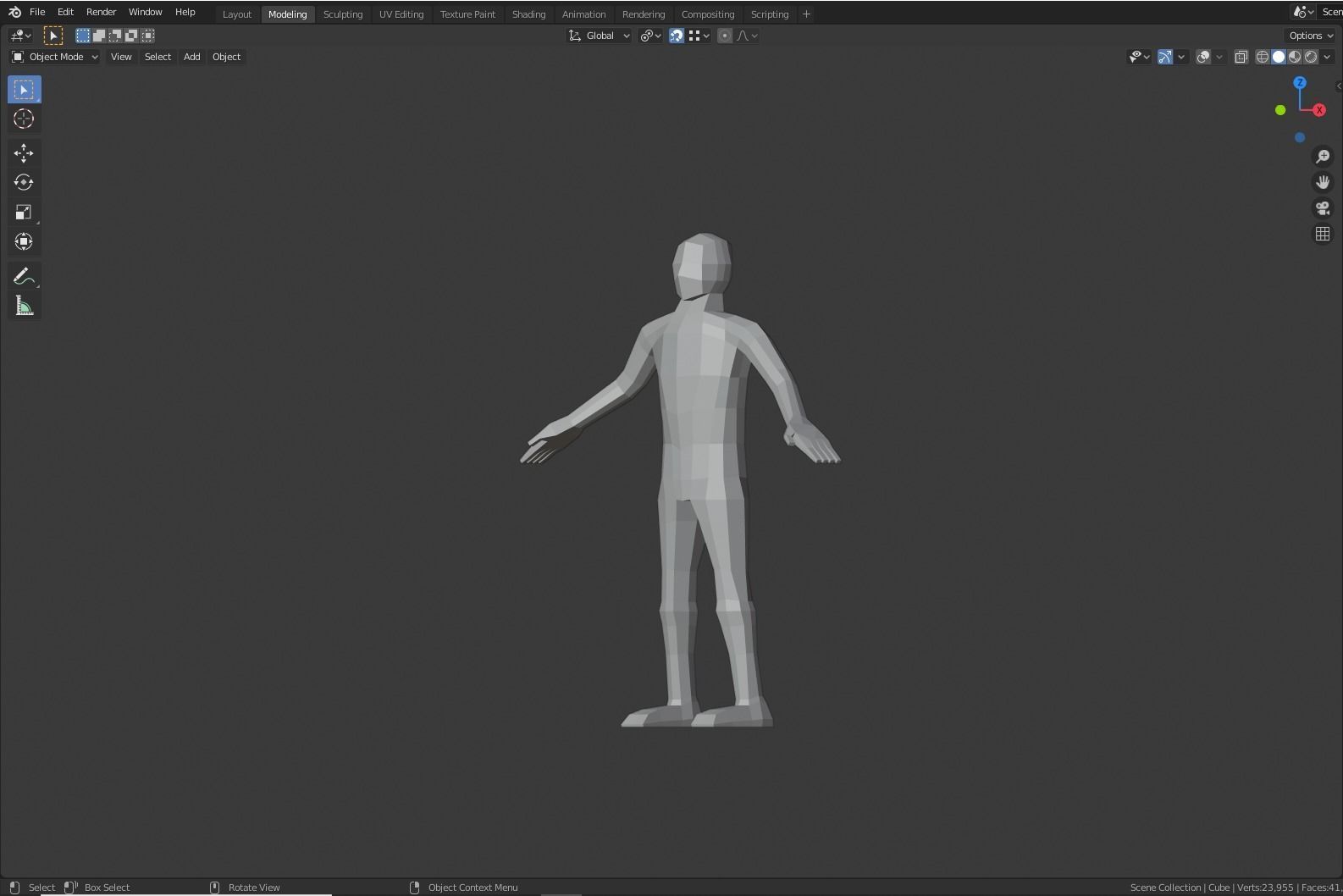Image resolution: width=1343 pixels, height=896 pixels.
Task: Toggle show overlays button
Action: (1203, 57)
